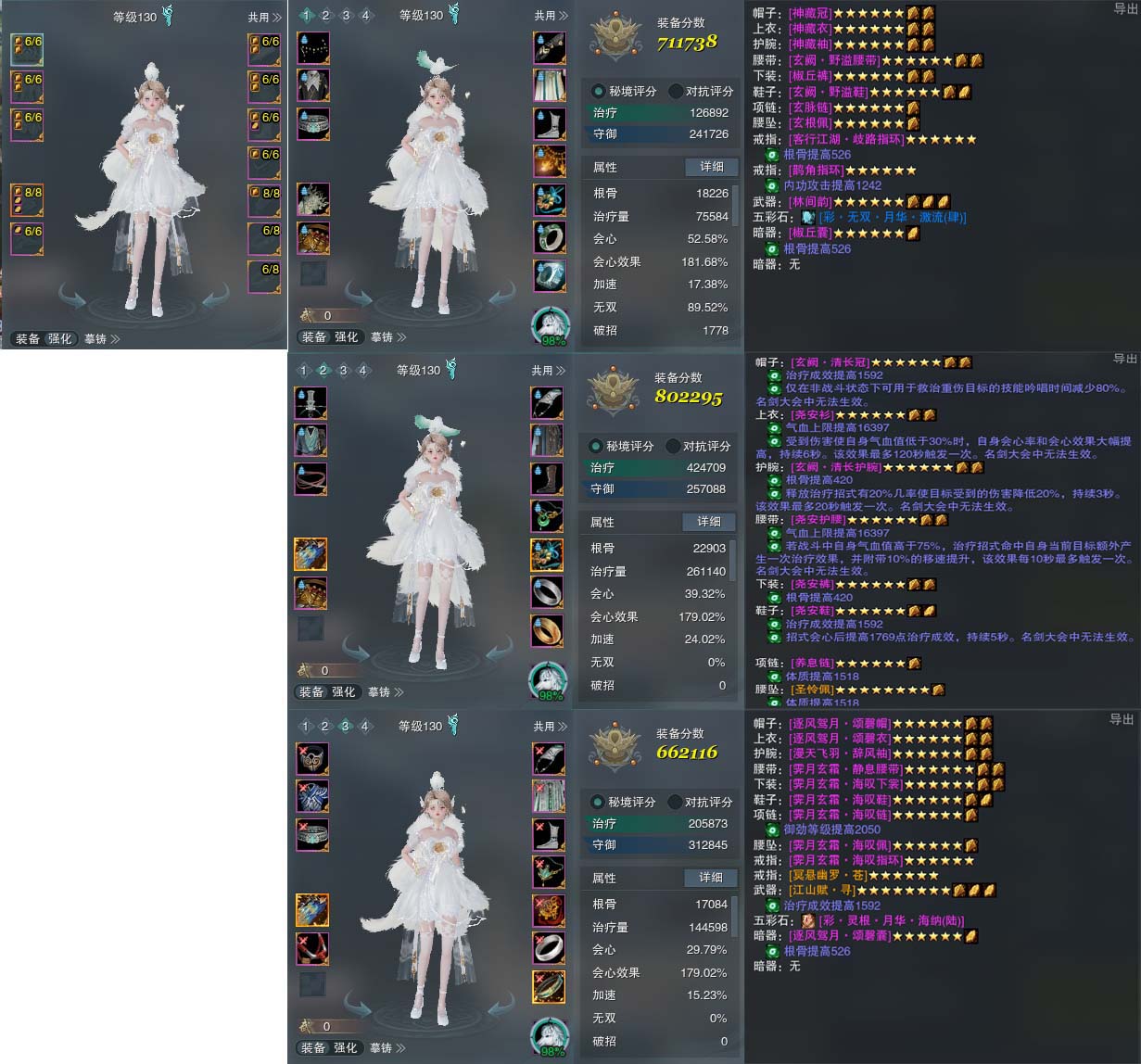Viewport: 1141px width, 1064px height.
Task: Select the blue-green top slot in the 802295-score set
Action: pyautogui.click(x=310, y=441)
